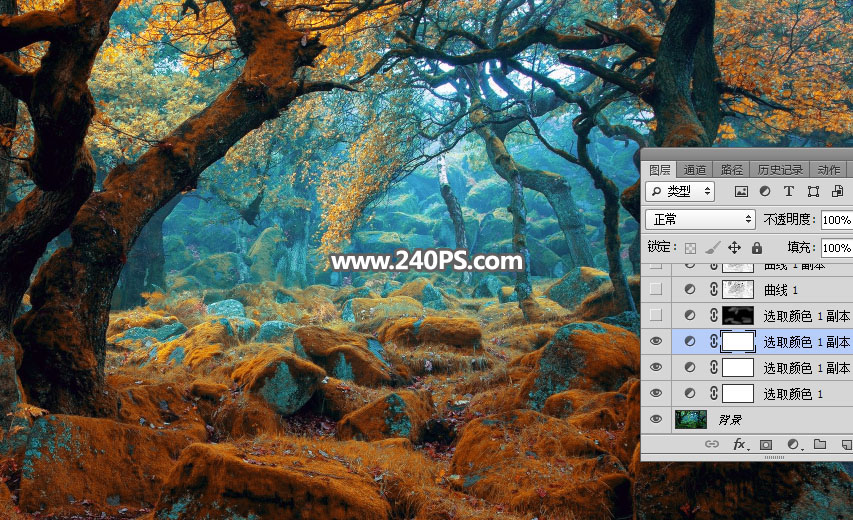Lock layer position move icon

[734, 248]
